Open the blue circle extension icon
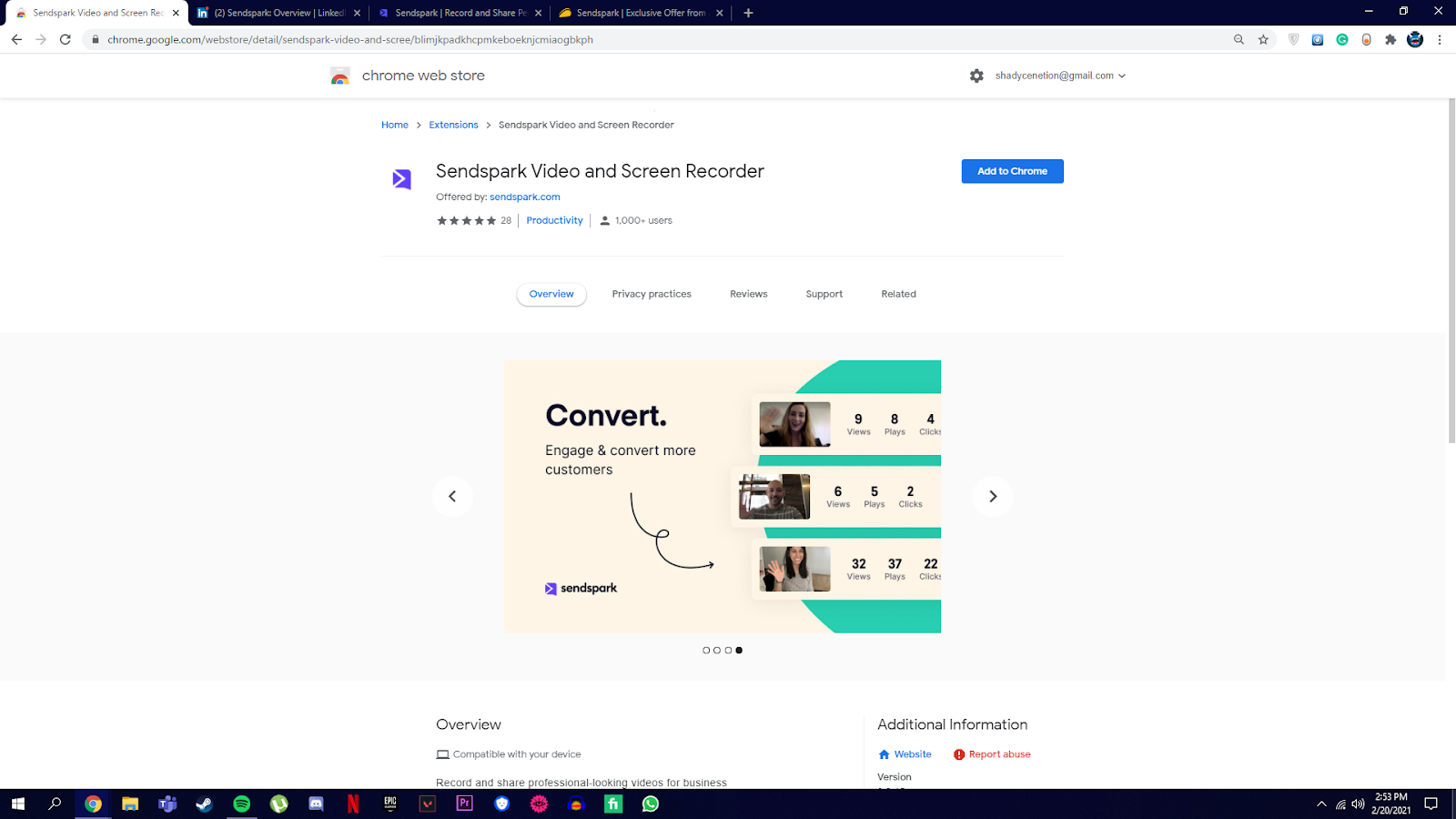 point(1318,39)
